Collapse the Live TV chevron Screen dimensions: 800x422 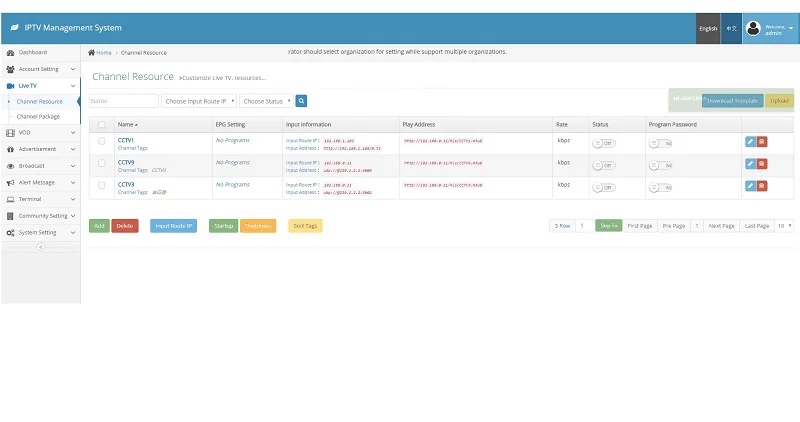73,86
